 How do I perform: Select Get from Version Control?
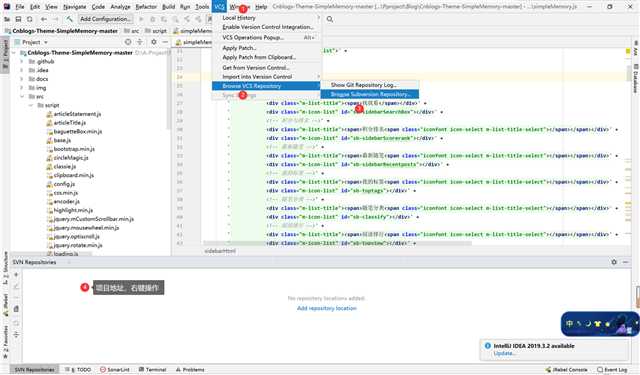267,67
